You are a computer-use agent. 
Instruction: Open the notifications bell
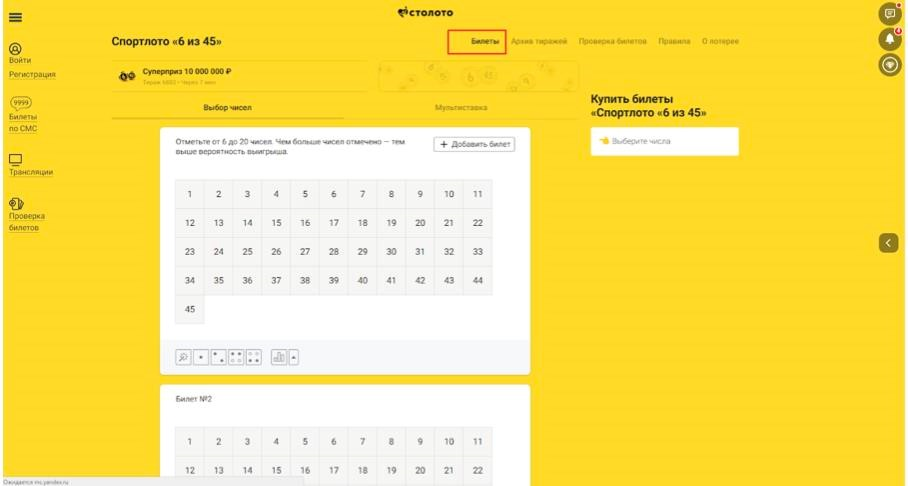pos(890,39)
